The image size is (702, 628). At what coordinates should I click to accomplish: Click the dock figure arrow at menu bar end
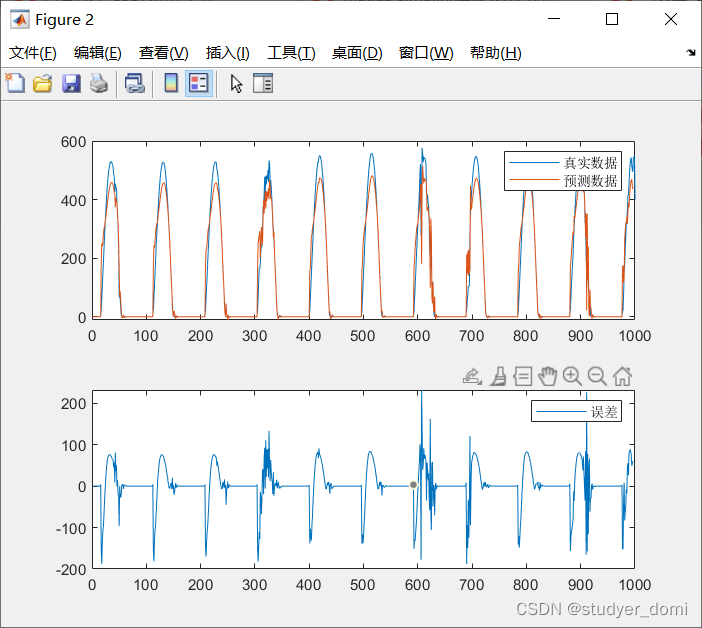[x=691, y=53]
